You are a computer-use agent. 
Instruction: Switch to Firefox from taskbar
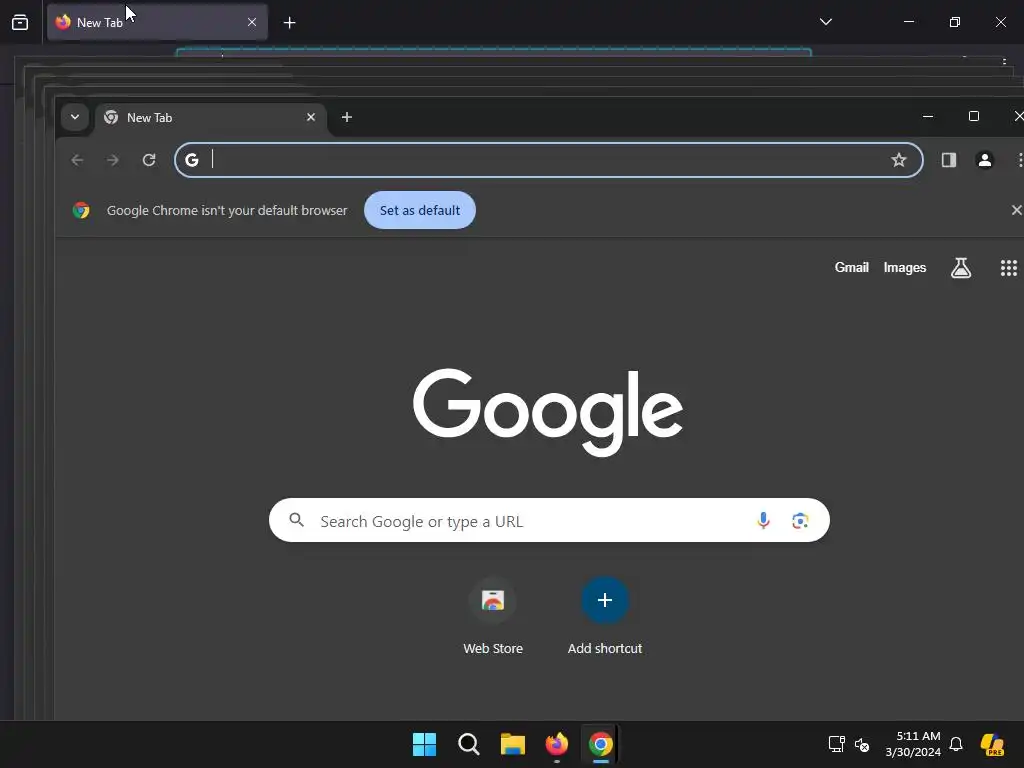[x=557, y=744]
